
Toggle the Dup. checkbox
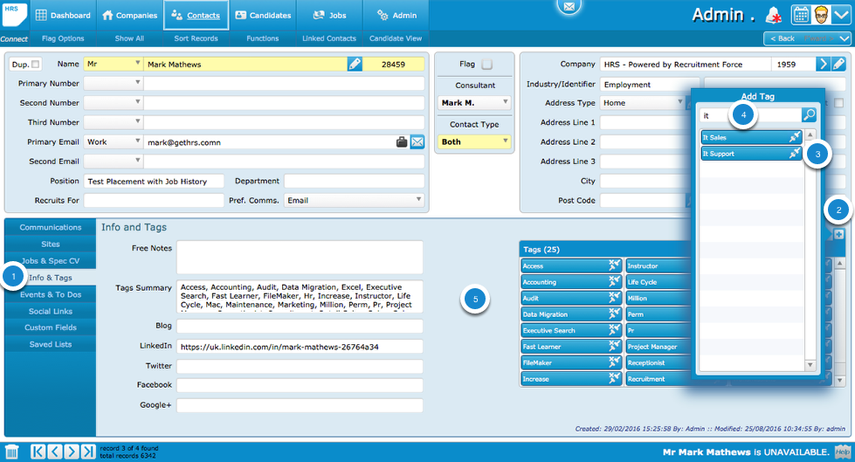pyautogui.click(x=35, y=64)
